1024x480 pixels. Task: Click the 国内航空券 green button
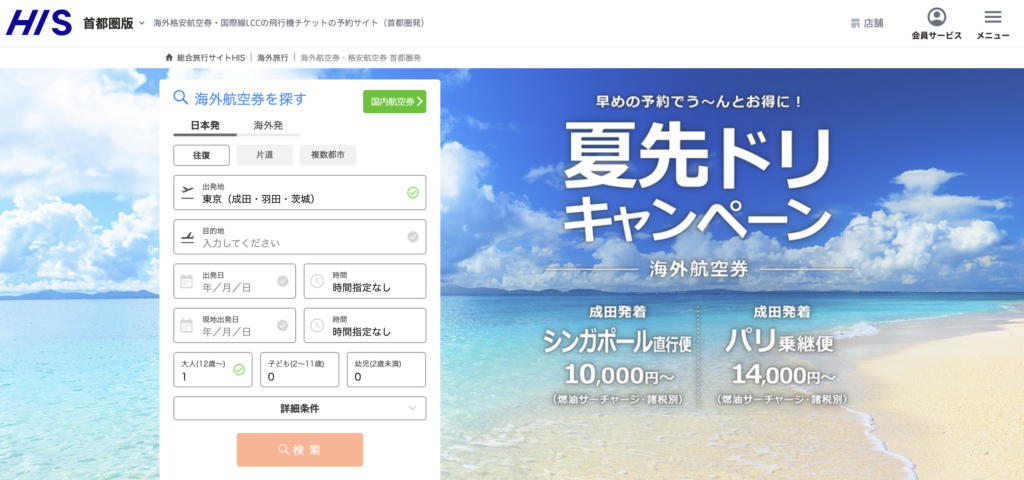pyautogui.click(x=394, y=102)
